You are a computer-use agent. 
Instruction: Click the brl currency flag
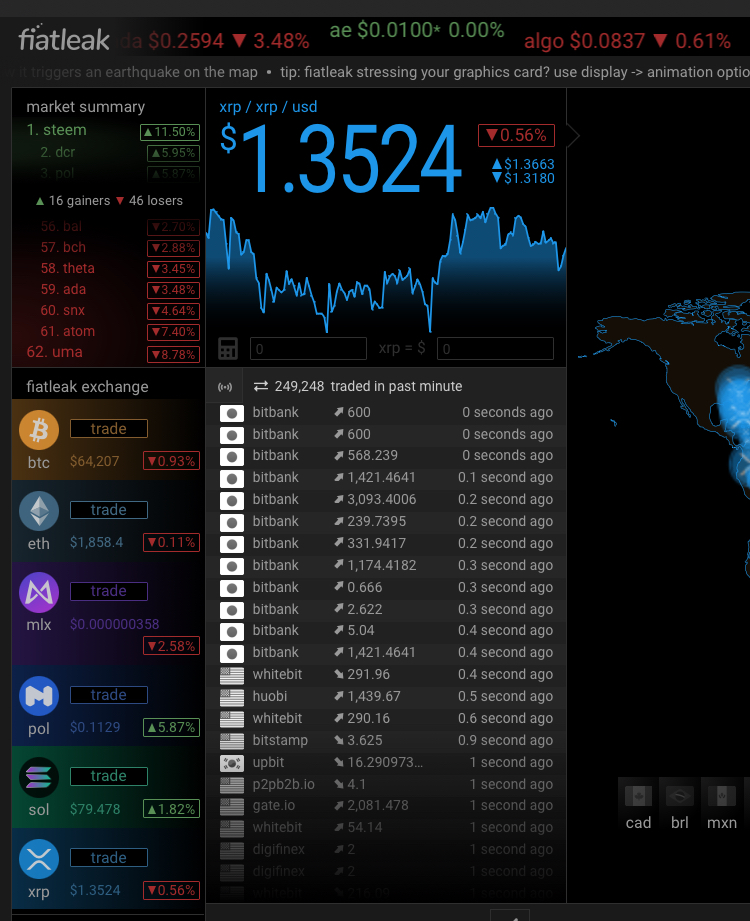point(680,796)
